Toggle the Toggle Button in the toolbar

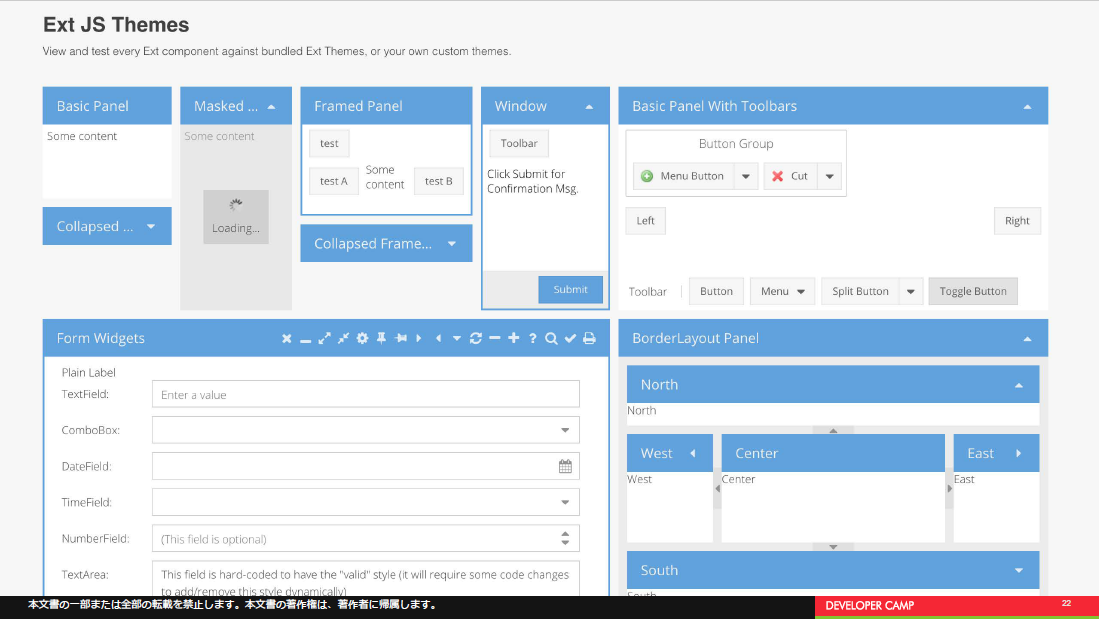click(x=973, y=291)
